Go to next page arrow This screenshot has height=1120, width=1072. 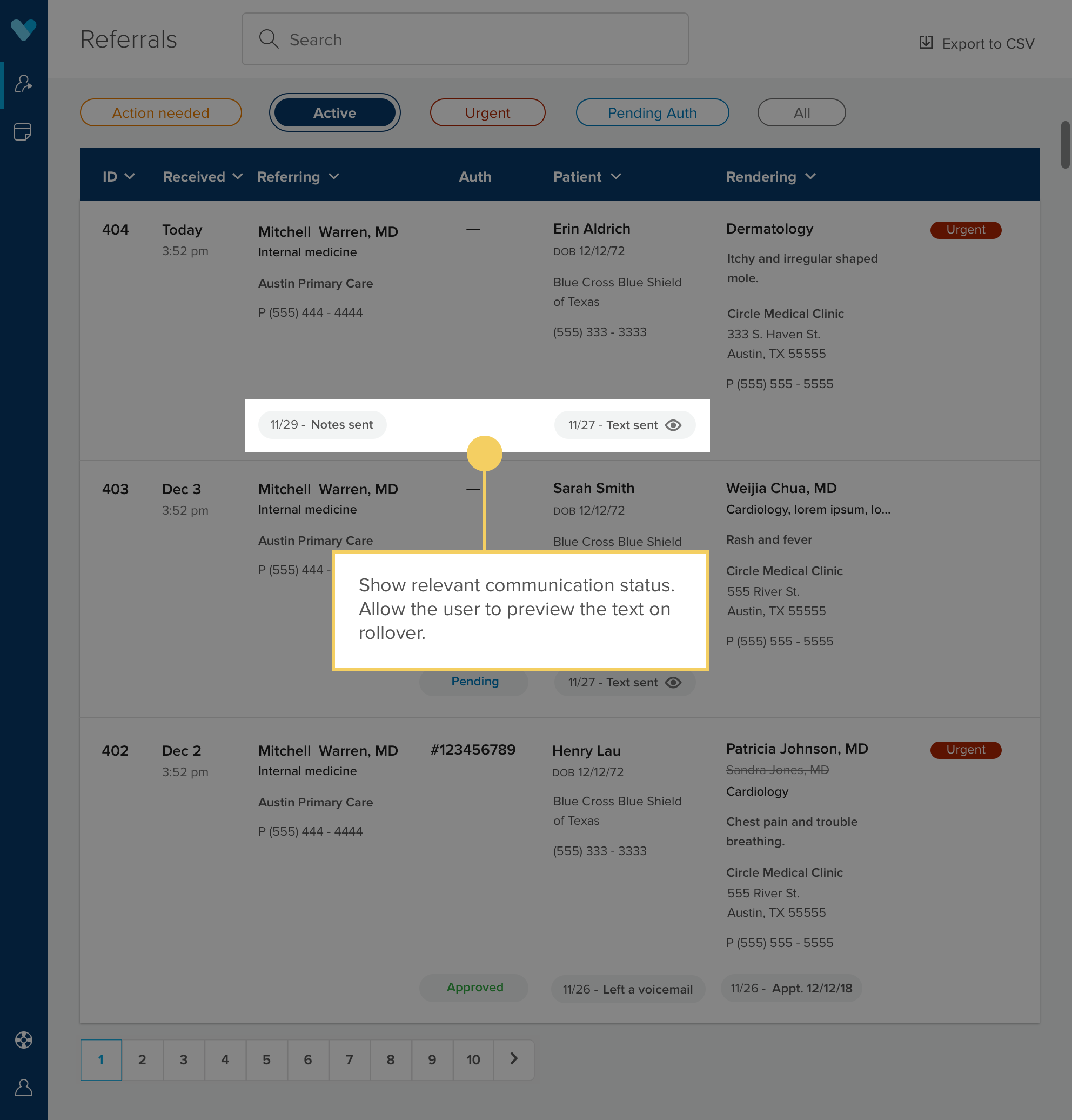[x=513, y=1059]
